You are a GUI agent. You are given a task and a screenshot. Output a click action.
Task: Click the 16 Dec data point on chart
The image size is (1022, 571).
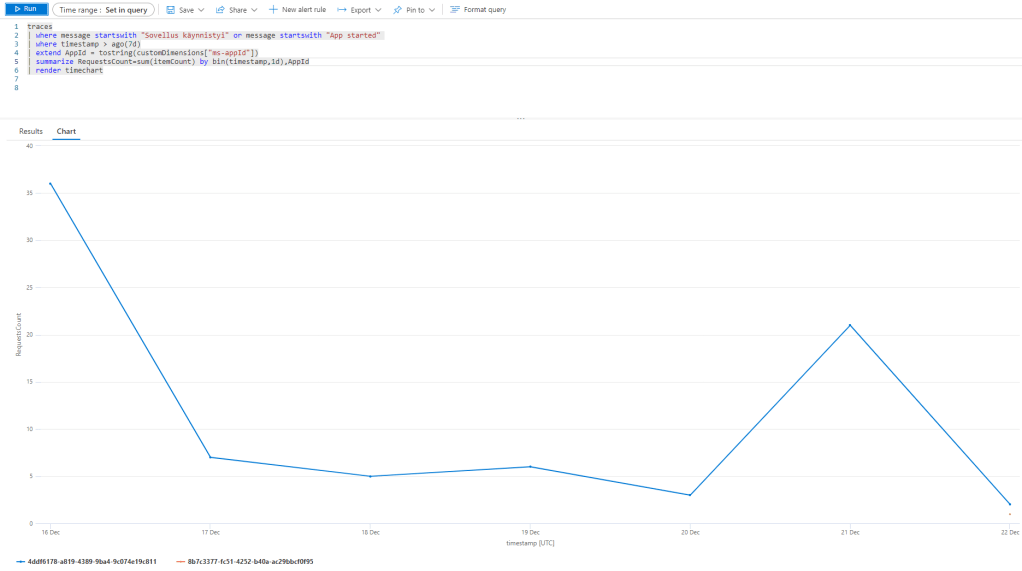[50, 183]
